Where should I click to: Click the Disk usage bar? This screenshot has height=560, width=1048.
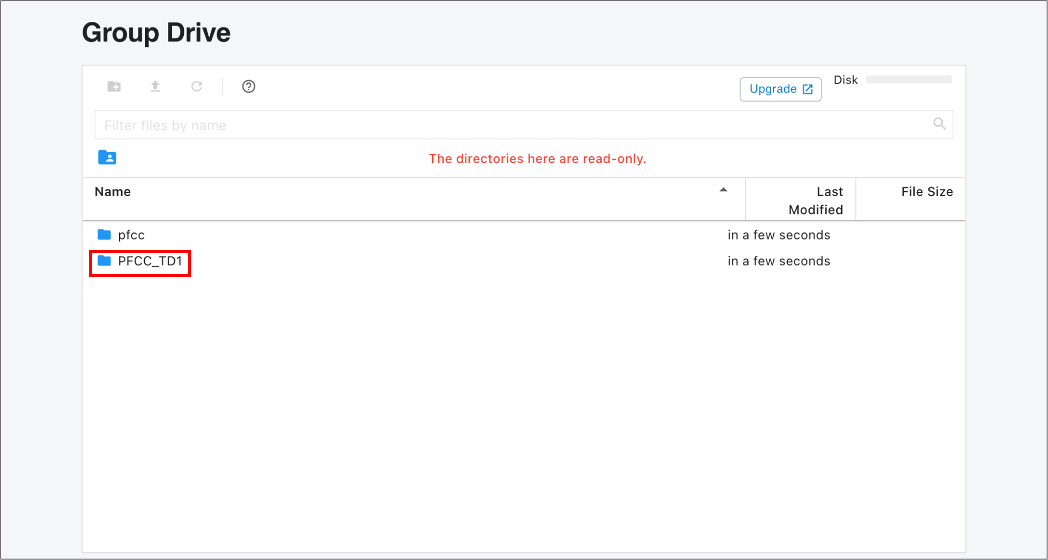pos(908,80)
